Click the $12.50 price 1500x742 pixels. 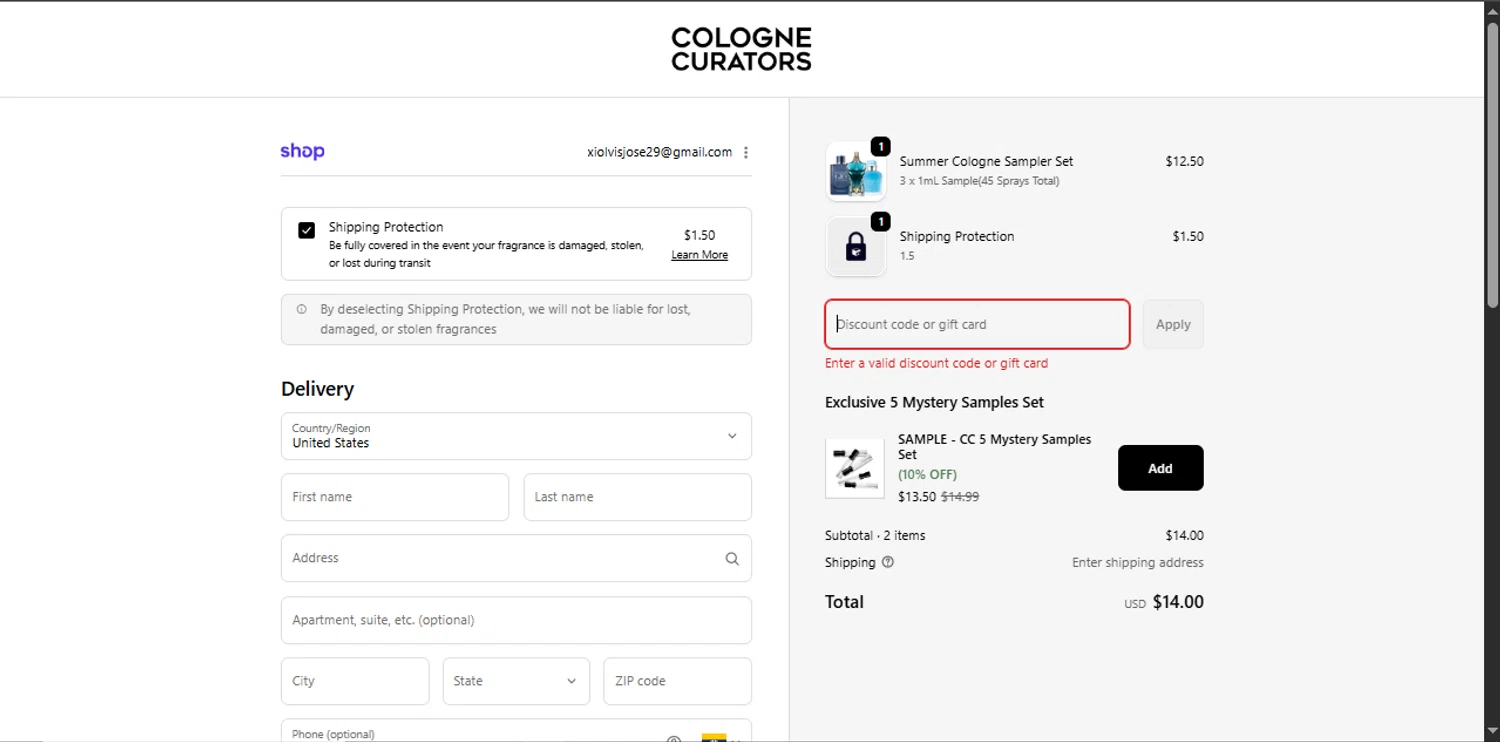tap(1184, 161)
